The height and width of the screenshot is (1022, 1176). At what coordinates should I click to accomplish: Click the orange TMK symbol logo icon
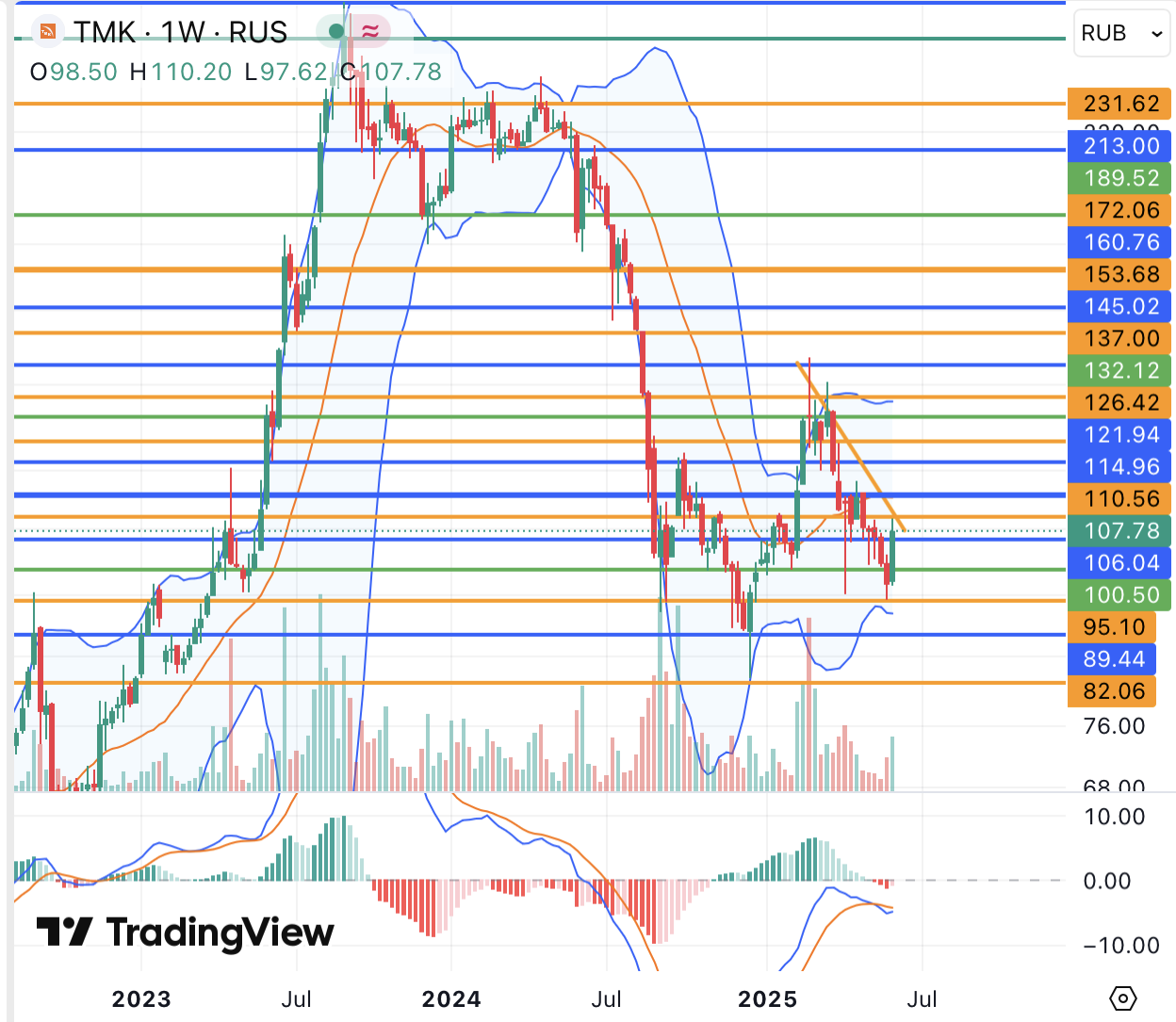[x=47, y=32]
